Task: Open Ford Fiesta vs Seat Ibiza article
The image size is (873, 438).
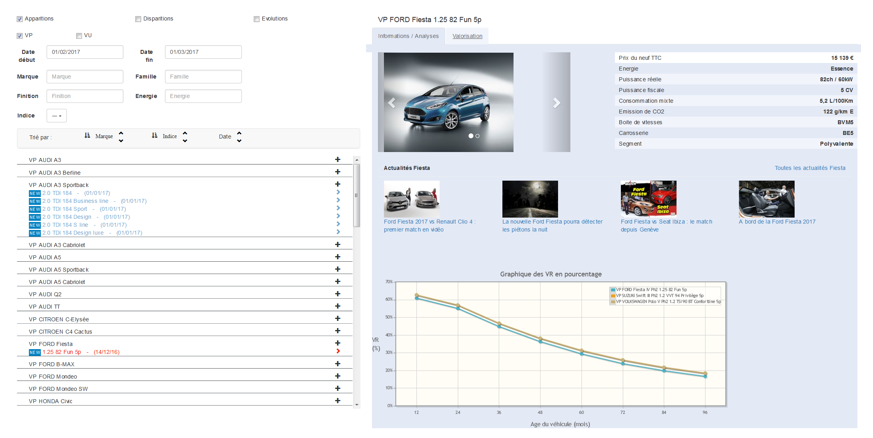Action: [x=666, y=225]
